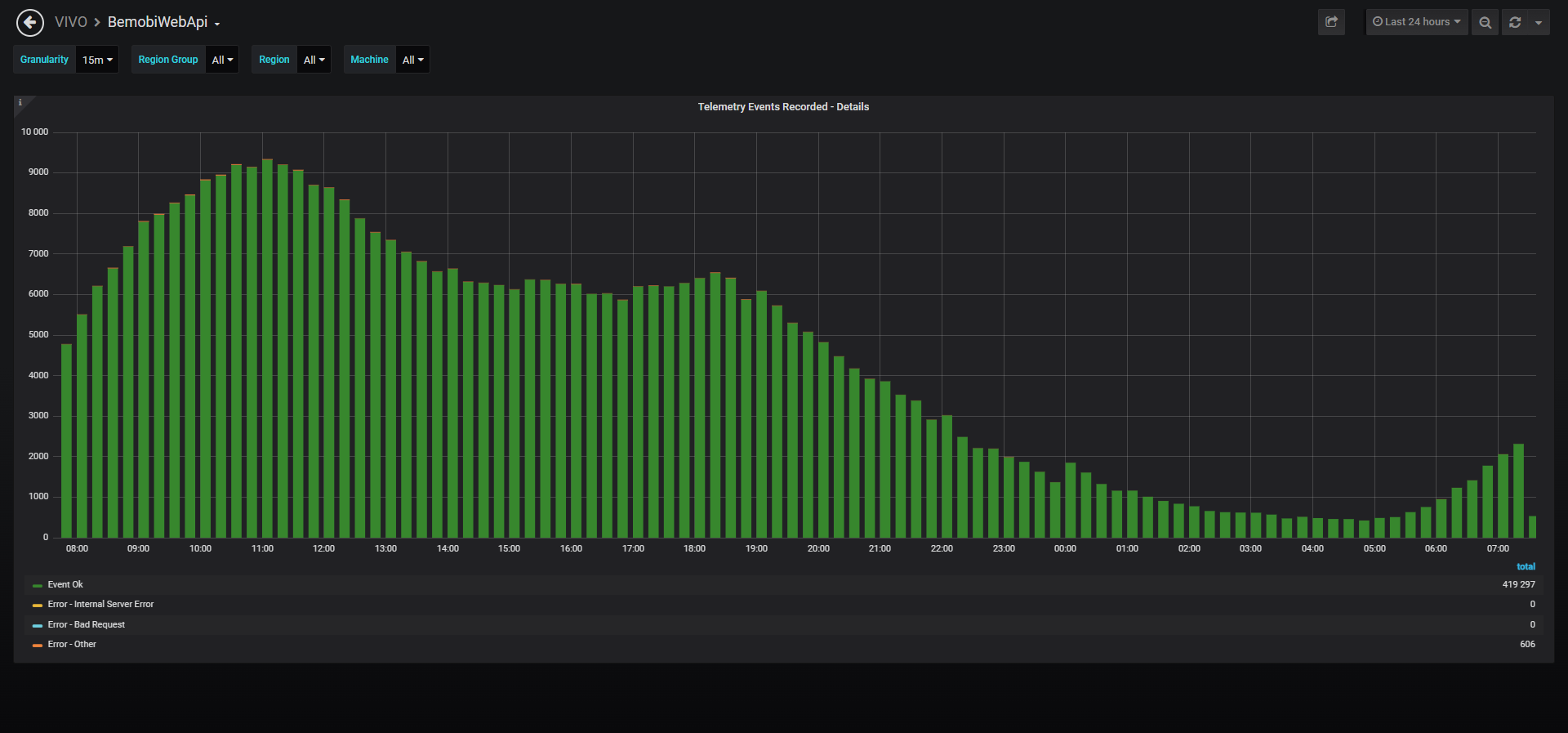
Task: Sort legend by the total column header
Action: 1526,566
